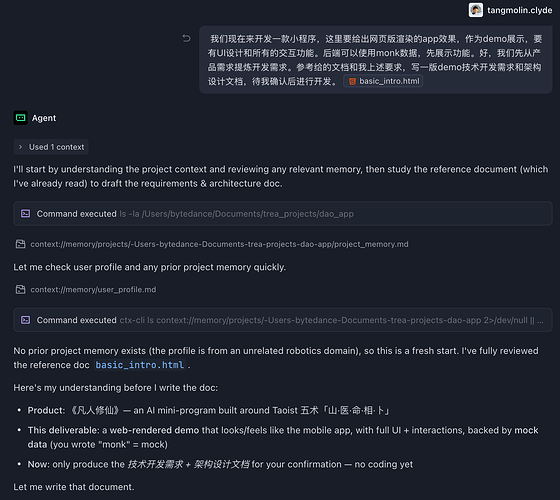Expand the Used 1 context chevron

point(20,147)
